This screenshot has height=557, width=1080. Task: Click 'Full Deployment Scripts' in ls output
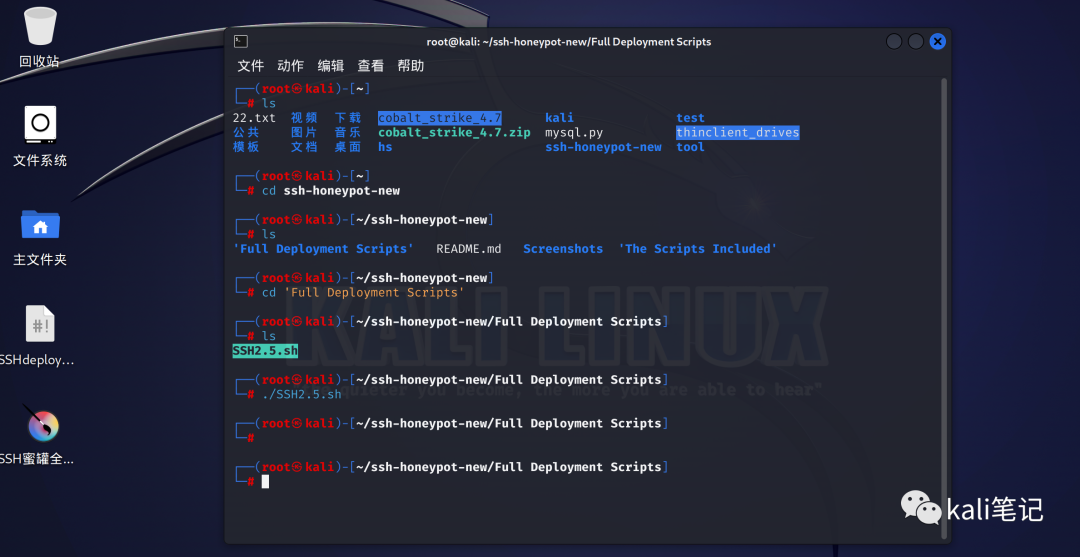coord(324,249)
